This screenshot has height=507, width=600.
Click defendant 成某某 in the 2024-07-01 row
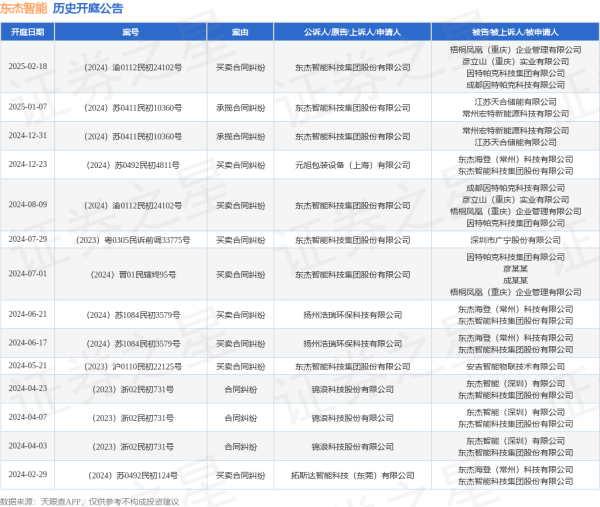click(515, 280)
